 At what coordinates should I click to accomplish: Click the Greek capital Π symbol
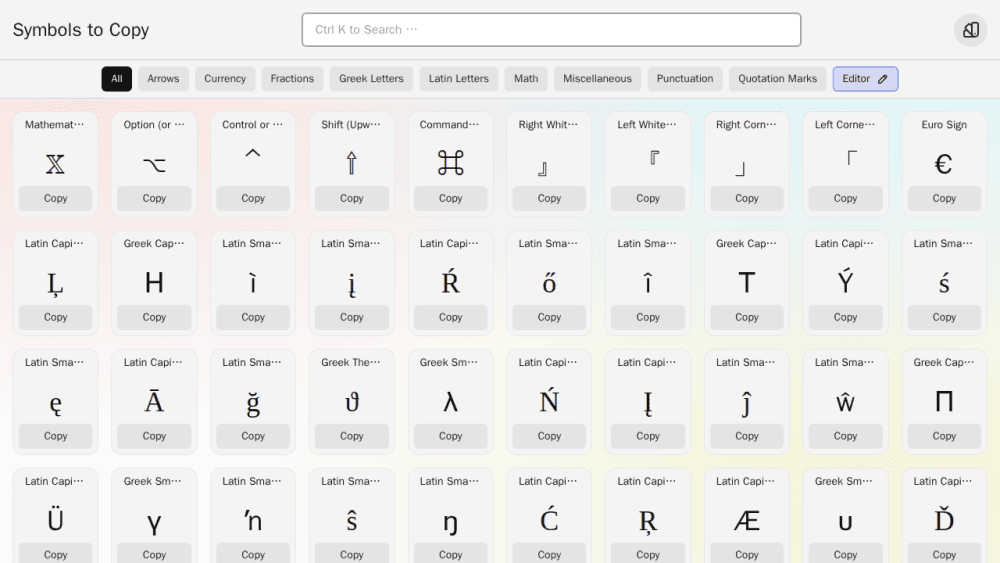point(944,402)
